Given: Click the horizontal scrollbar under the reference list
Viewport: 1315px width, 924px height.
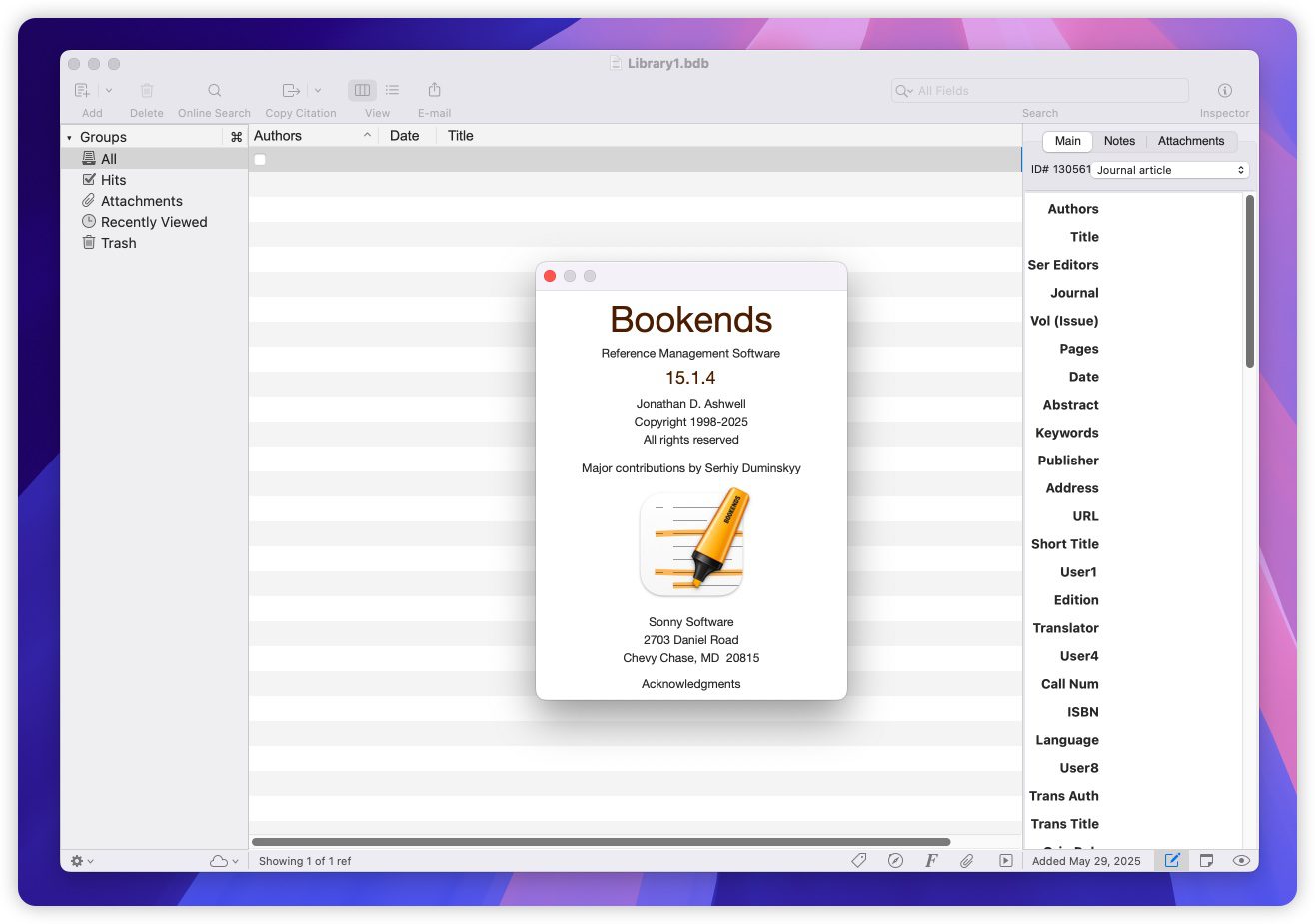Looking at the screenshot, I should coord(601,842).
